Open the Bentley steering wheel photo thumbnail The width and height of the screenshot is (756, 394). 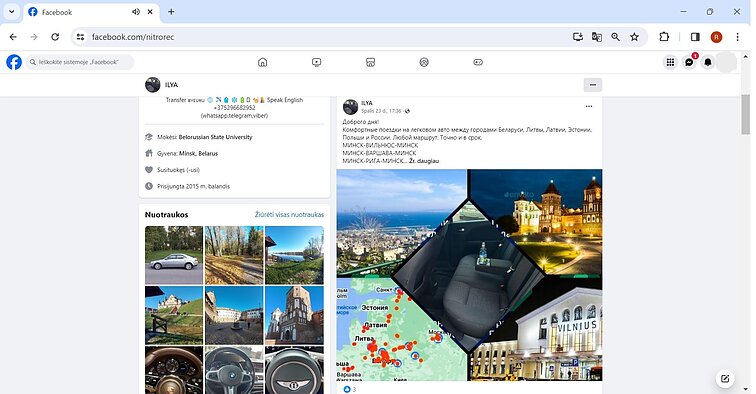295,370
